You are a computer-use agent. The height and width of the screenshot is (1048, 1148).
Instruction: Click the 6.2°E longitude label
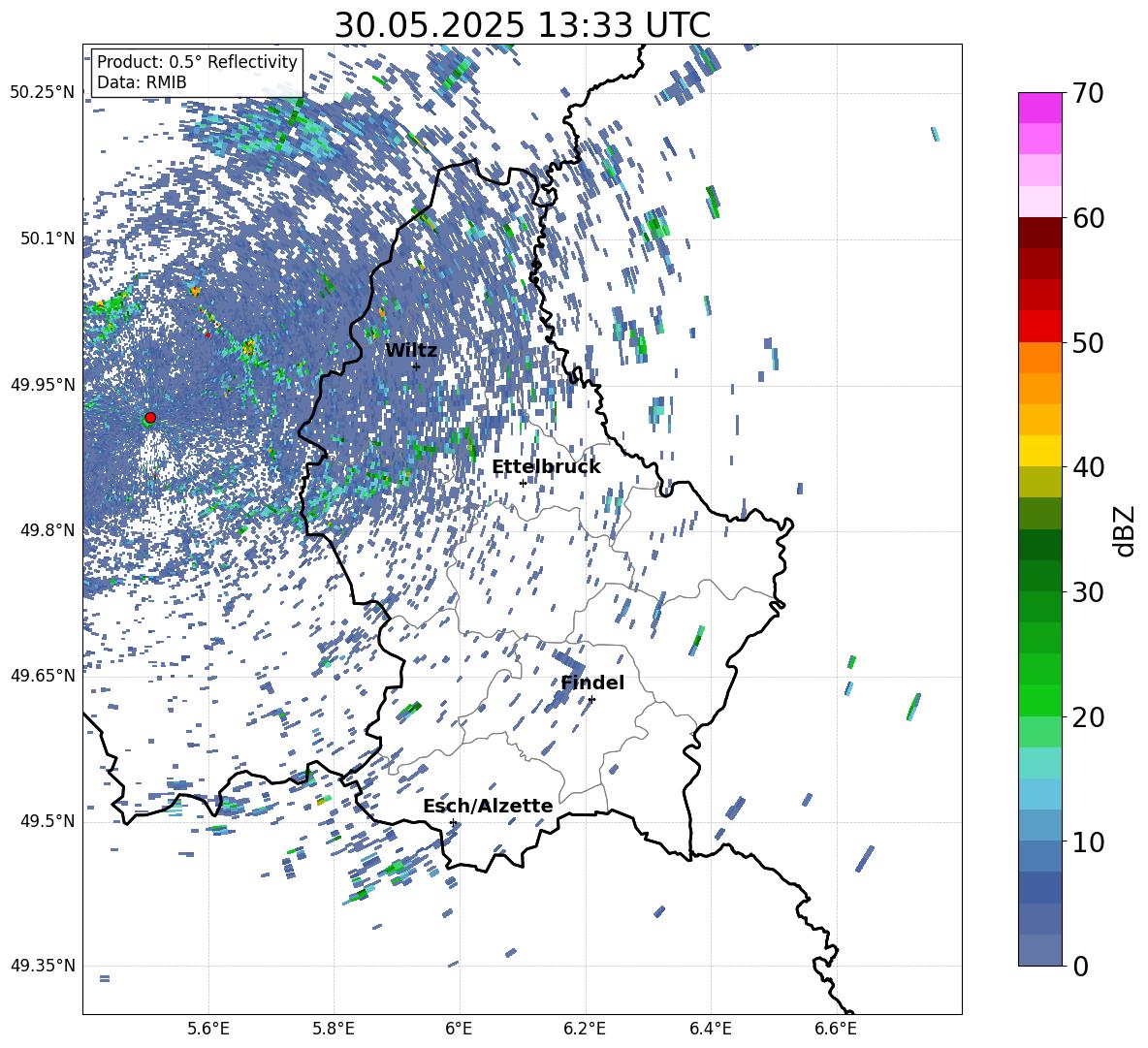(585, 1030)
